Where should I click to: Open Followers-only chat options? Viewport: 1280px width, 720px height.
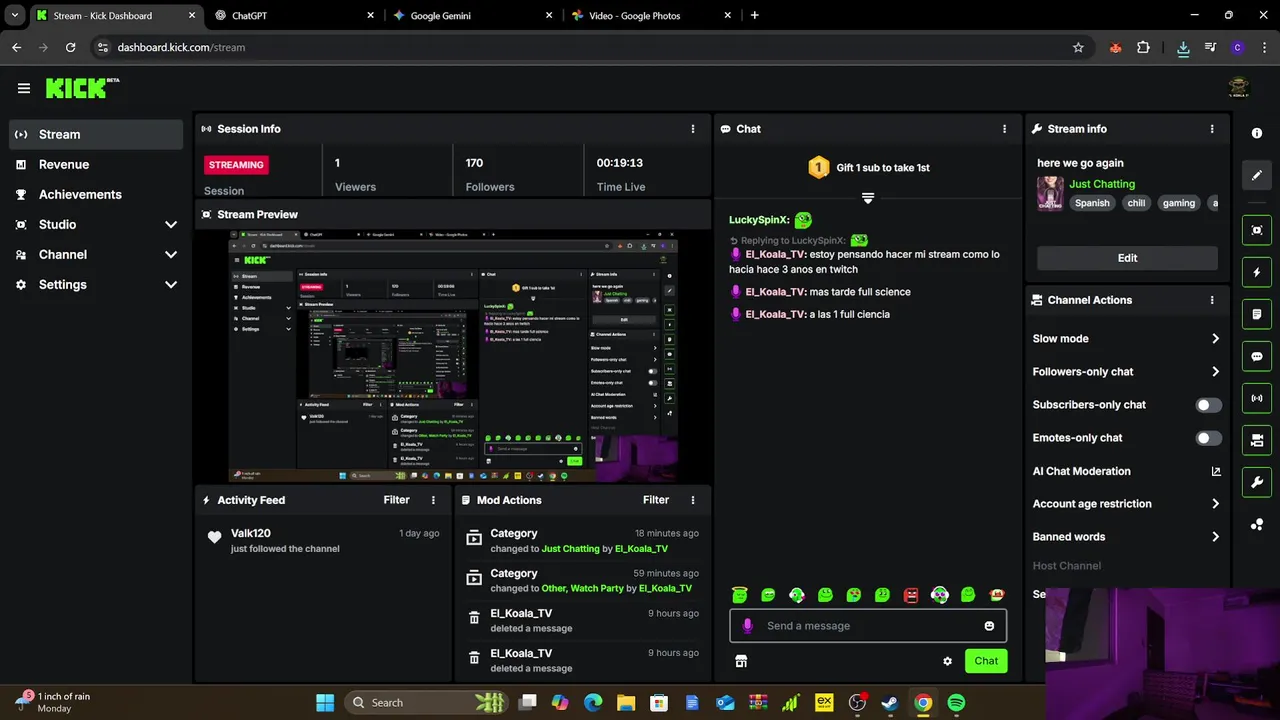[x=1127, y=372]
